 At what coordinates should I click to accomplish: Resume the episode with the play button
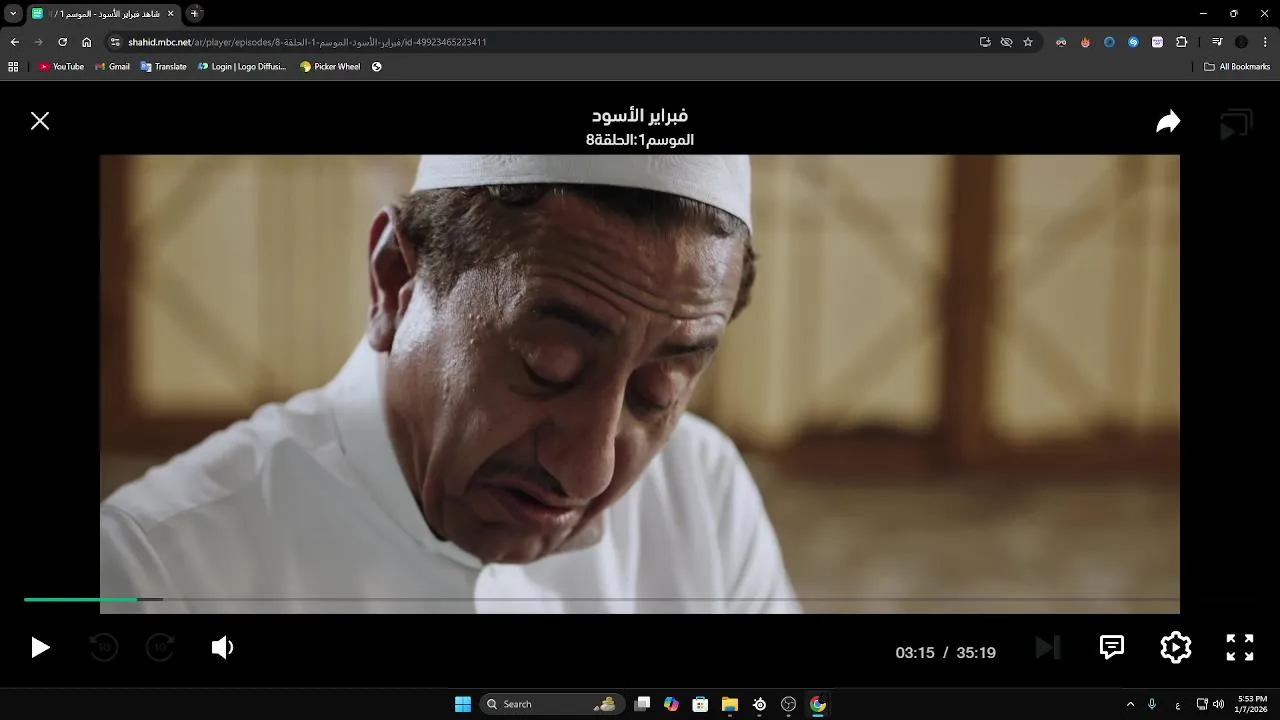coord(40,648)
